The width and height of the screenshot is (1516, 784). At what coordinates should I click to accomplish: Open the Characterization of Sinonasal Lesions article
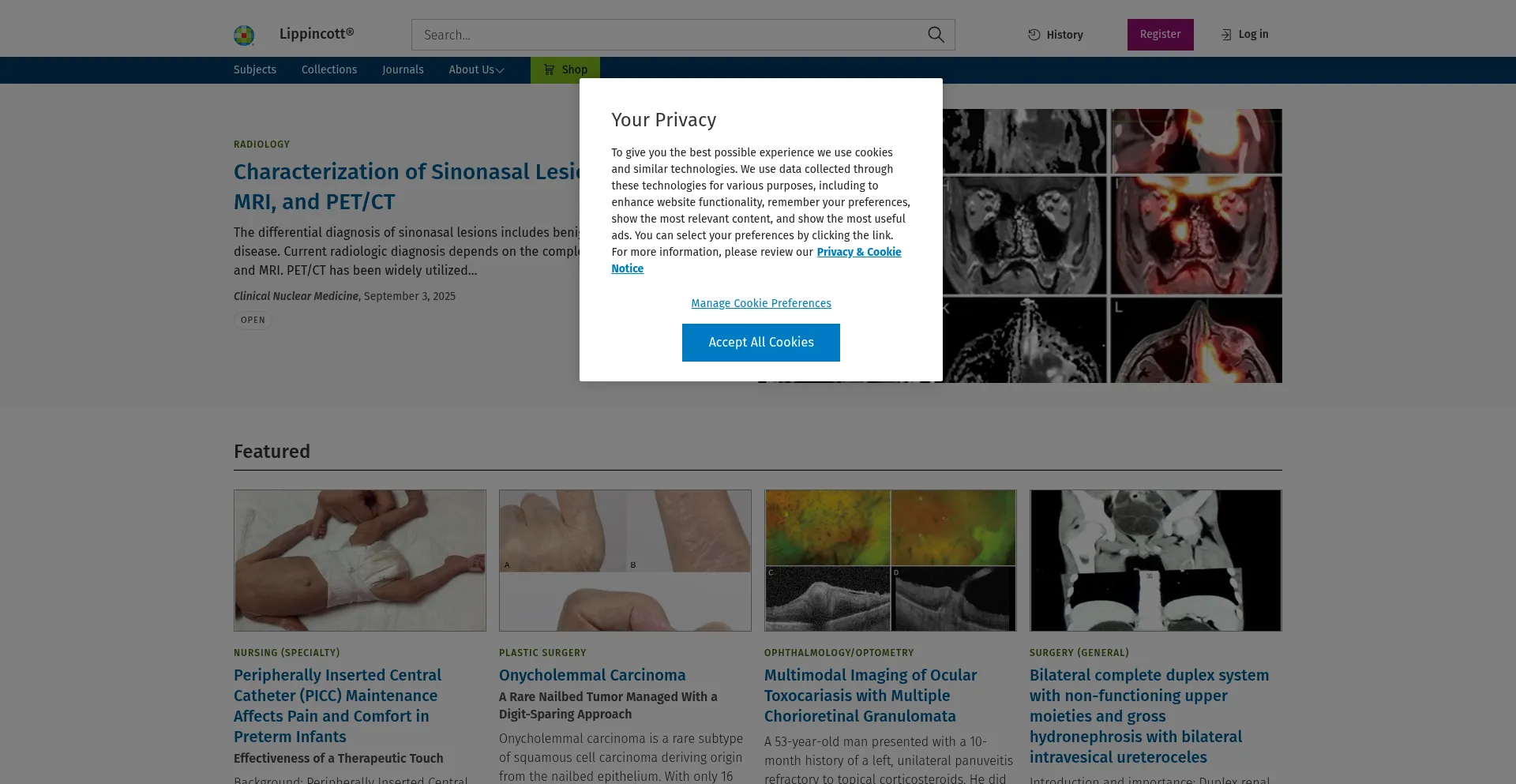tap(407, 186)
